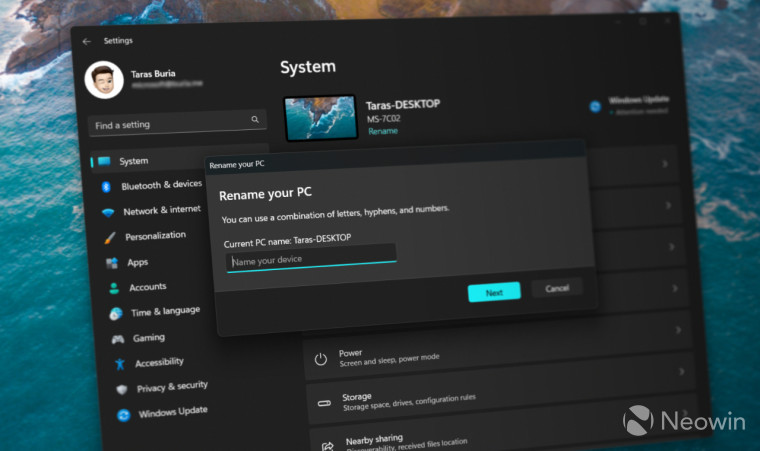Click the Next button
Screen dimensions: 760x451
[494, 292]
